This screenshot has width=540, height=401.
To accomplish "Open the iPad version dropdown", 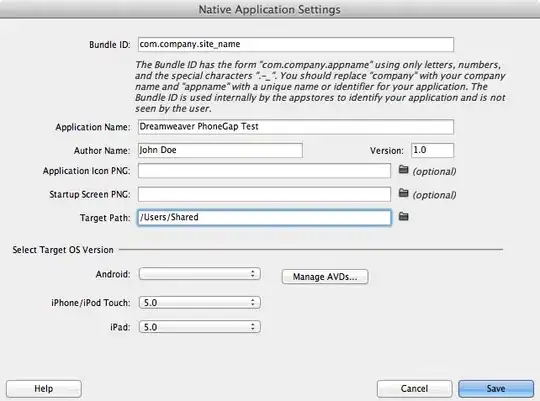I will click(x=199, y=327).
